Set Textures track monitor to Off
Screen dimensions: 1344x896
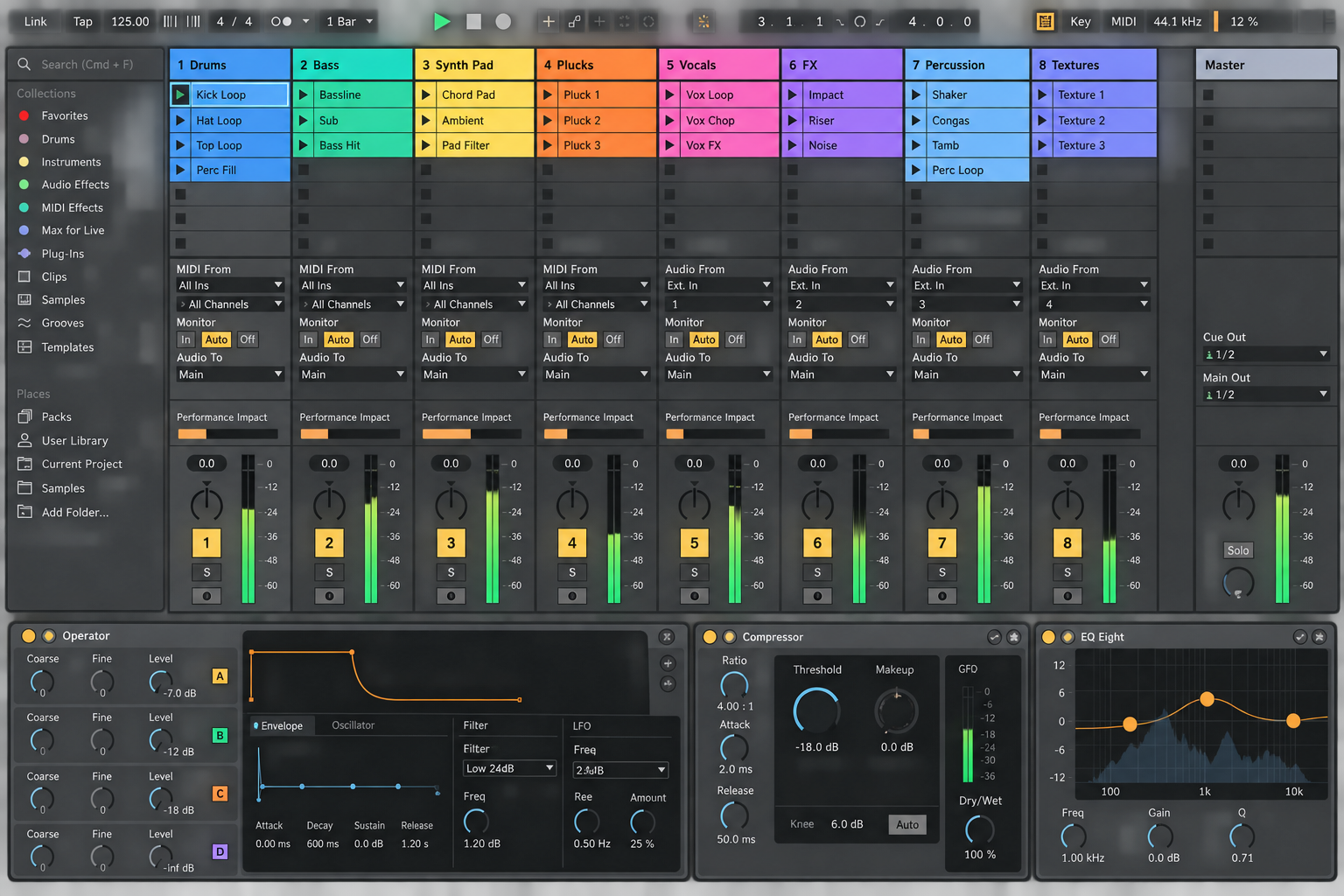1109,339
